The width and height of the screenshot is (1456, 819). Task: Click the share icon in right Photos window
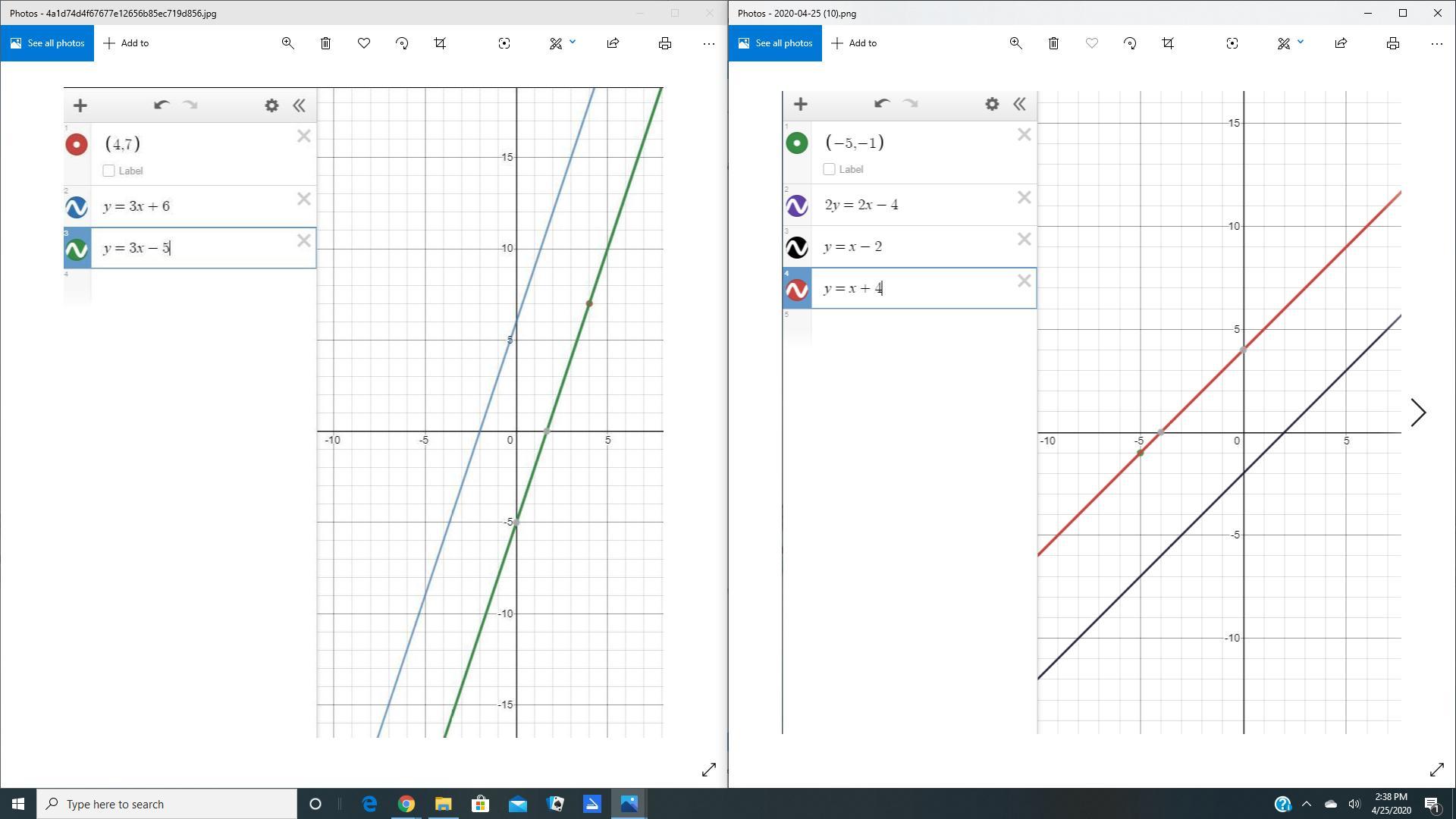coord(1341,43)
